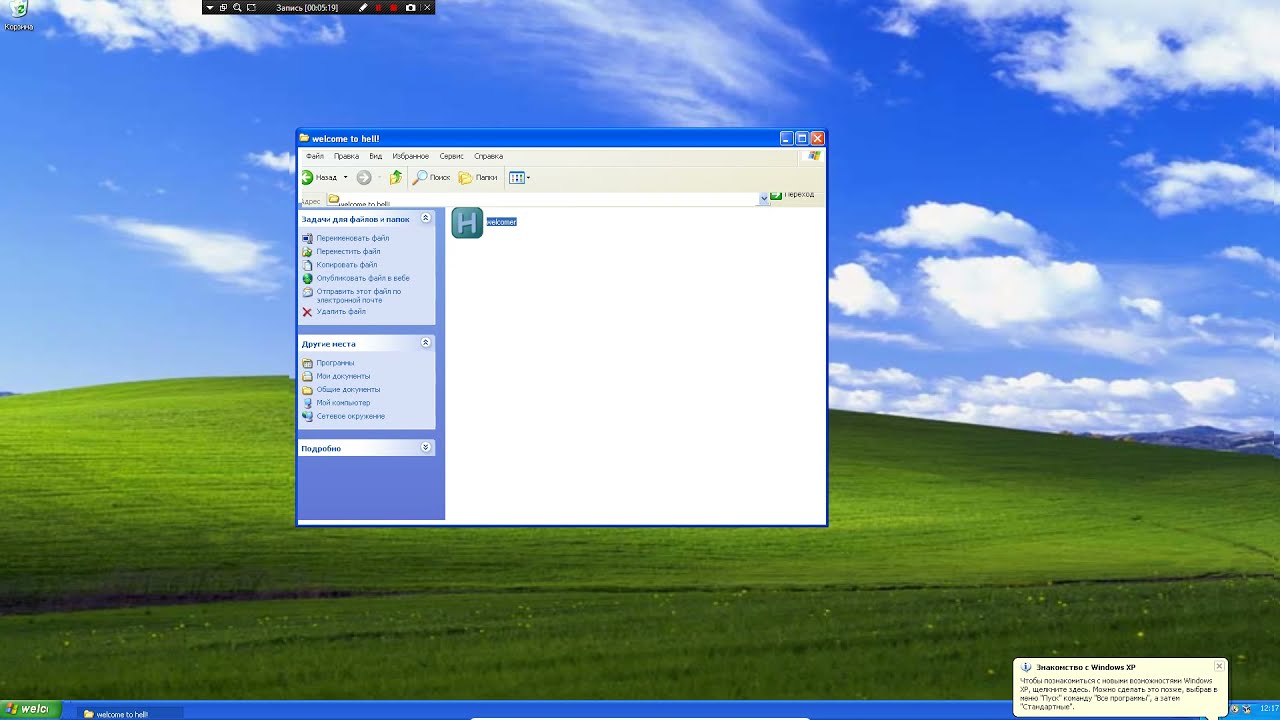Screen dimensions: 1280x720
Task: Select the welcomer file H icon
Action: point(467,222)
